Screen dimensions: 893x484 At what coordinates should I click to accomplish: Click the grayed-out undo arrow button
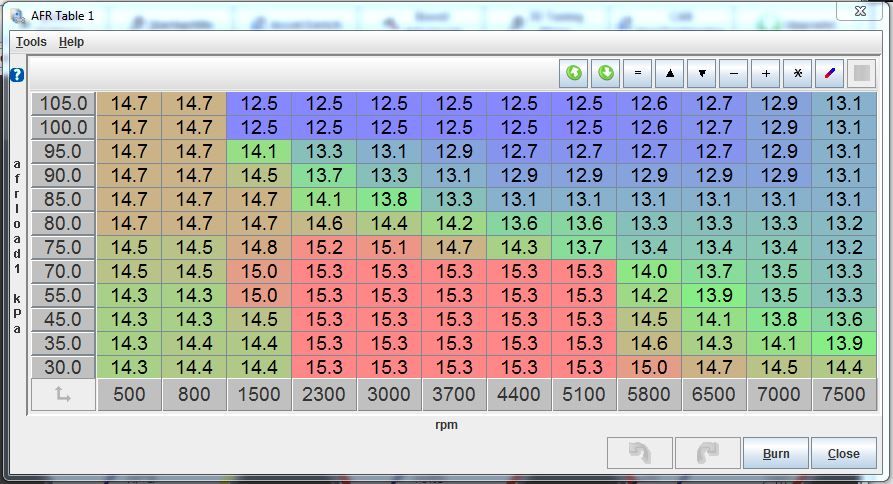click(x=640, y=453)
